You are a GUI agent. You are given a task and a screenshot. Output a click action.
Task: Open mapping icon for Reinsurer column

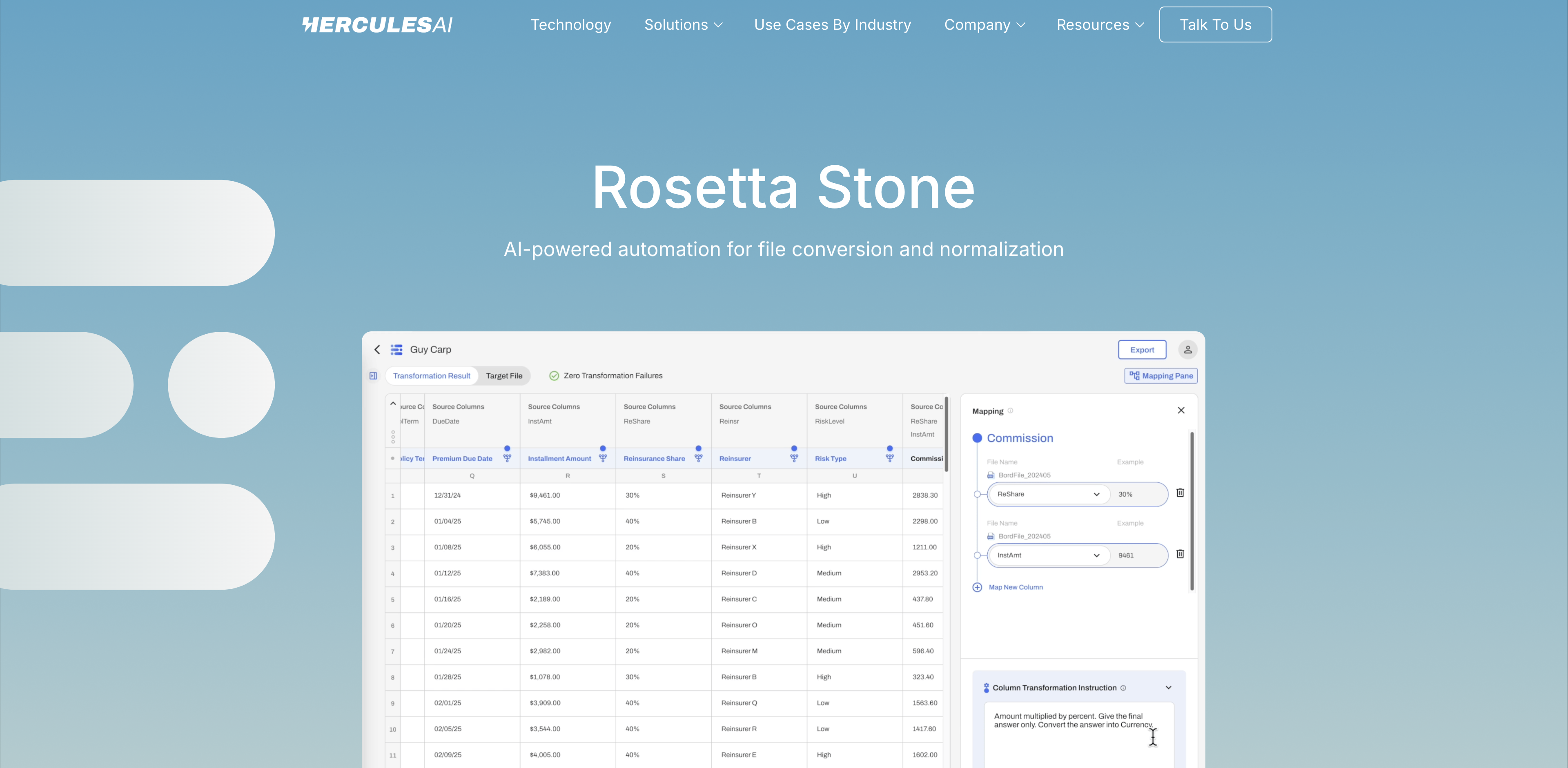(794, 458)
